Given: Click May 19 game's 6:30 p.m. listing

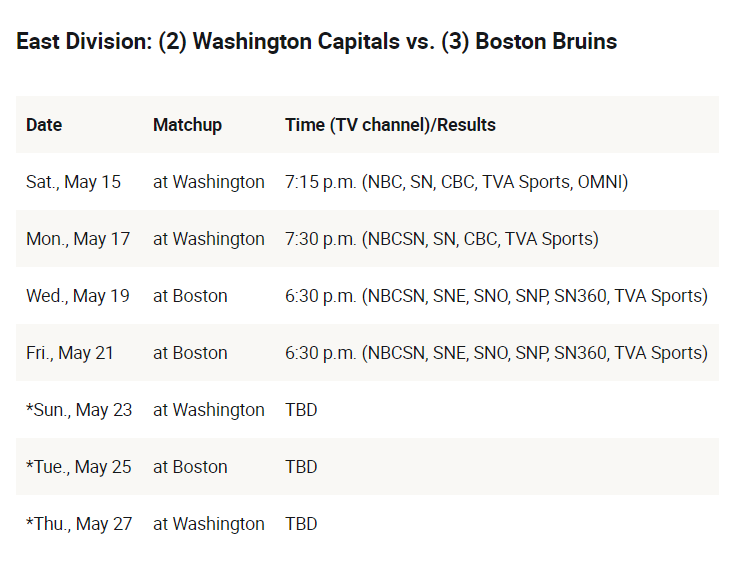Looking at the screenshot, I should [x=496, y=296].
